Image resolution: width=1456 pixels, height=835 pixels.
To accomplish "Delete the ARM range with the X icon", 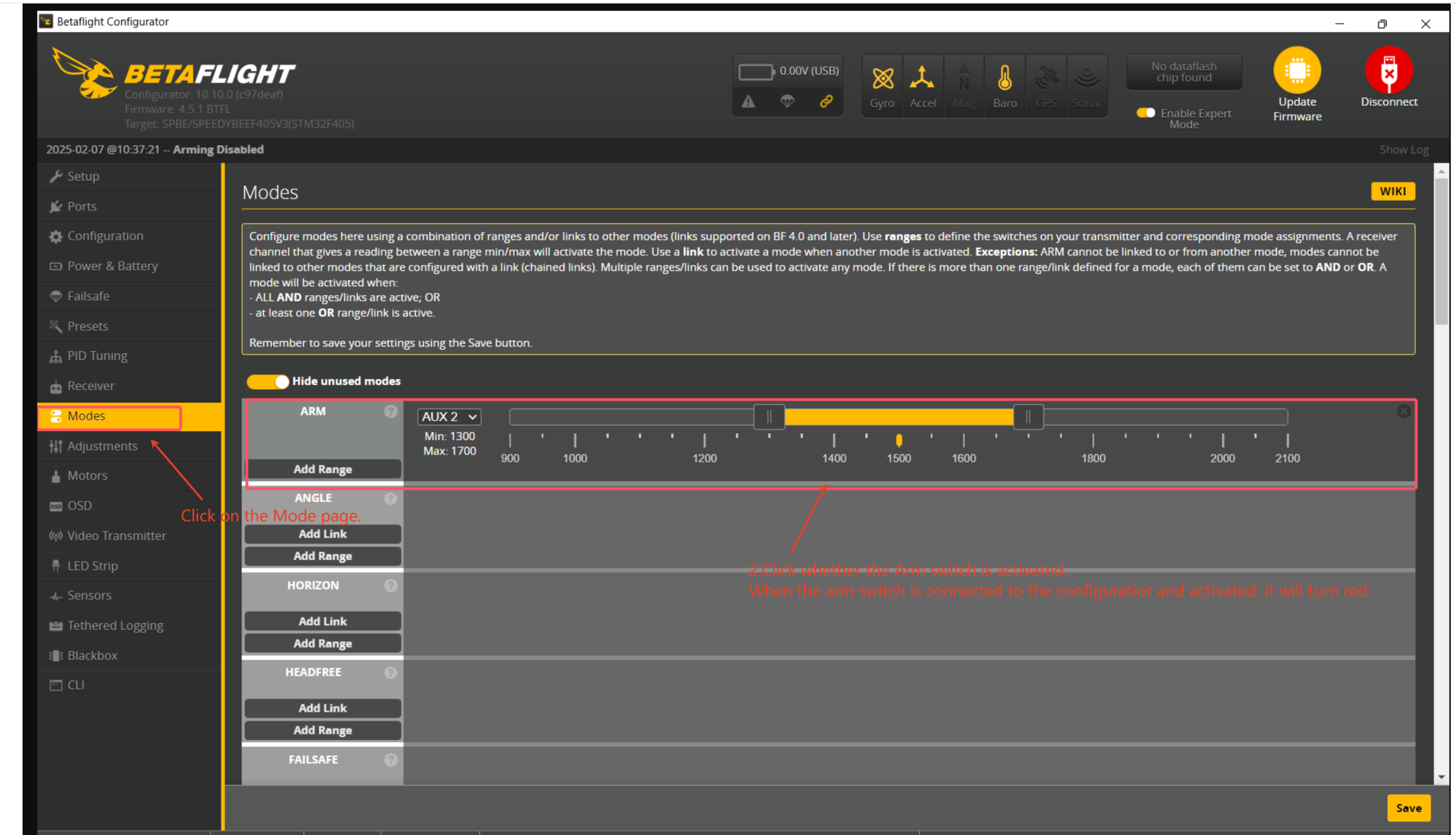I will click(x=1403, y=411).
